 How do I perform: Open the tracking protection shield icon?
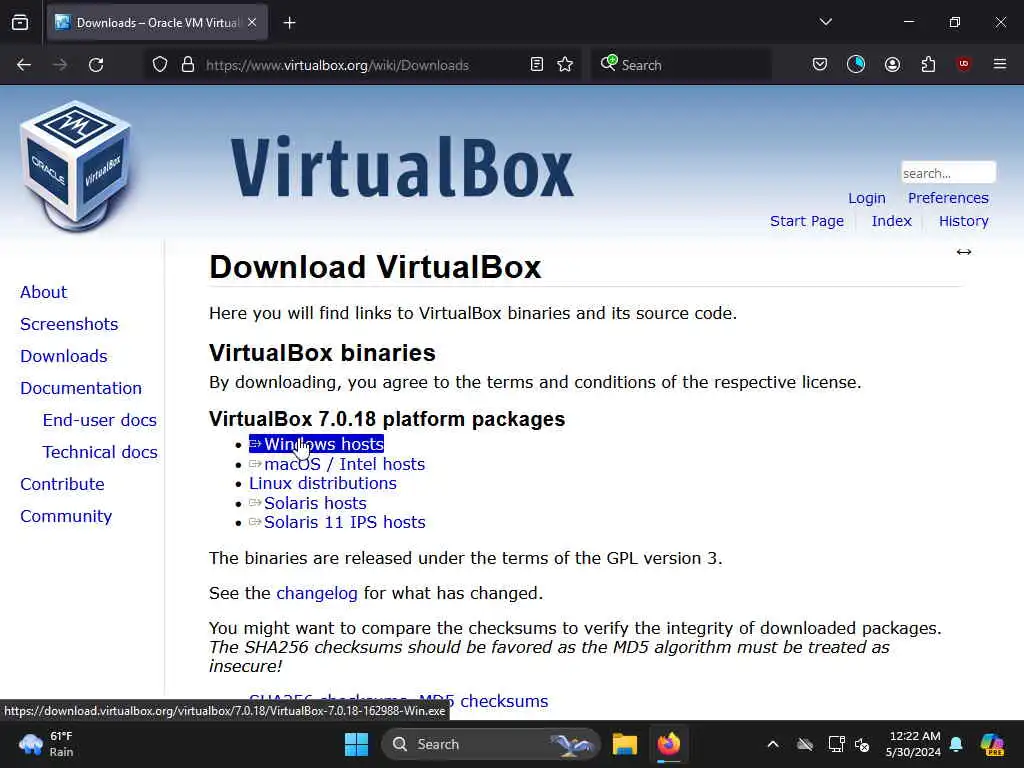coord(160,65)
